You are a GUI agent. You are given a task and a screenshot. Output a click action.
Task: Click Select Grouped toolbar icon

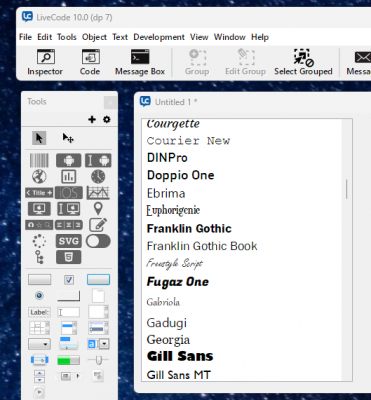(303, 62)
